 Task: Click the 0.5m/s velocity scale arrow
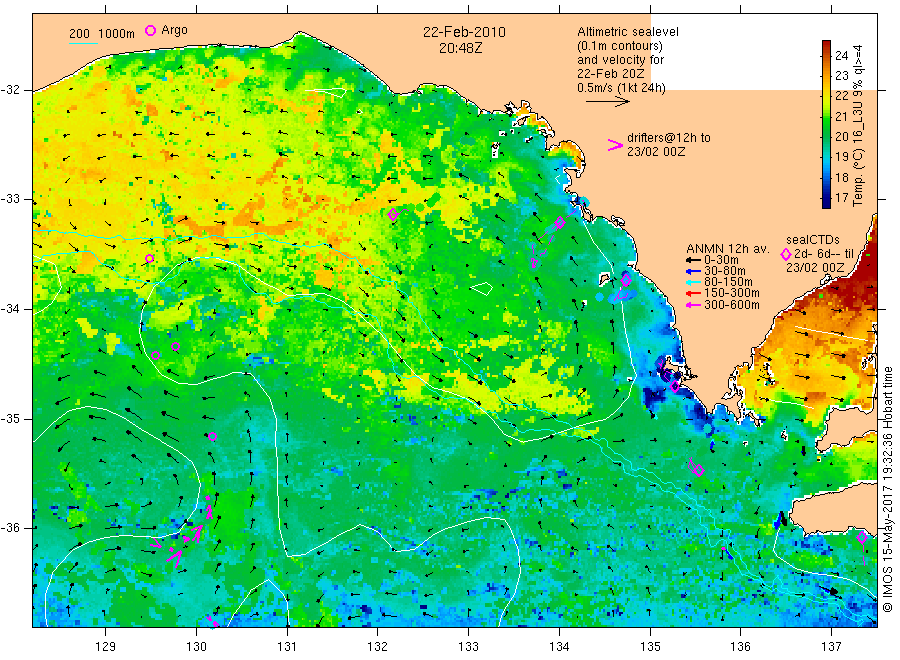pos(607,102)
